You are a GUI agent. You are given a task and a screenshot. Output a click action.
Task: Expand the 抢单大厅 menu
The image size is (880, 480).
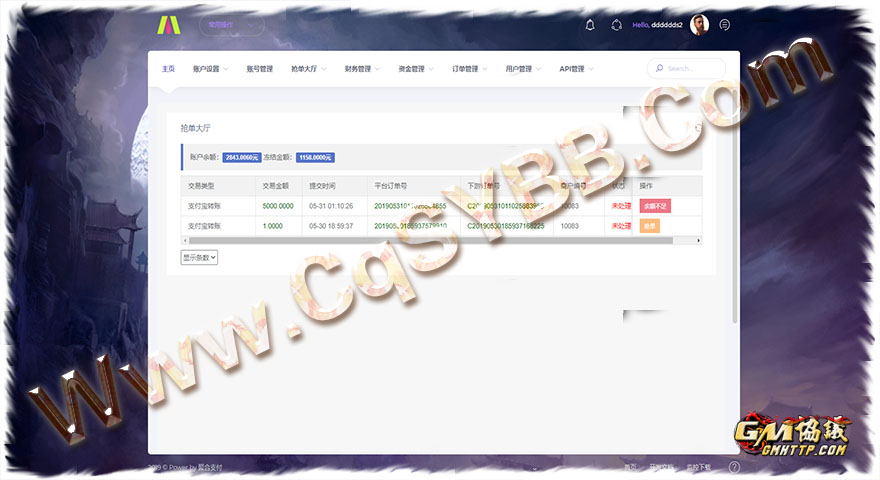[309, 68]
